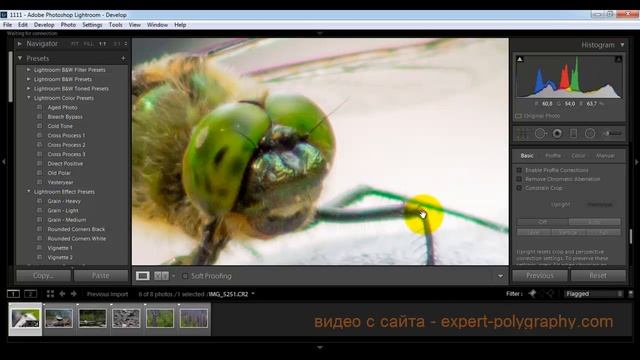
Task: Enable Profile Corrections checkbox
Action: pyautogui.click(x=519, y=170)
